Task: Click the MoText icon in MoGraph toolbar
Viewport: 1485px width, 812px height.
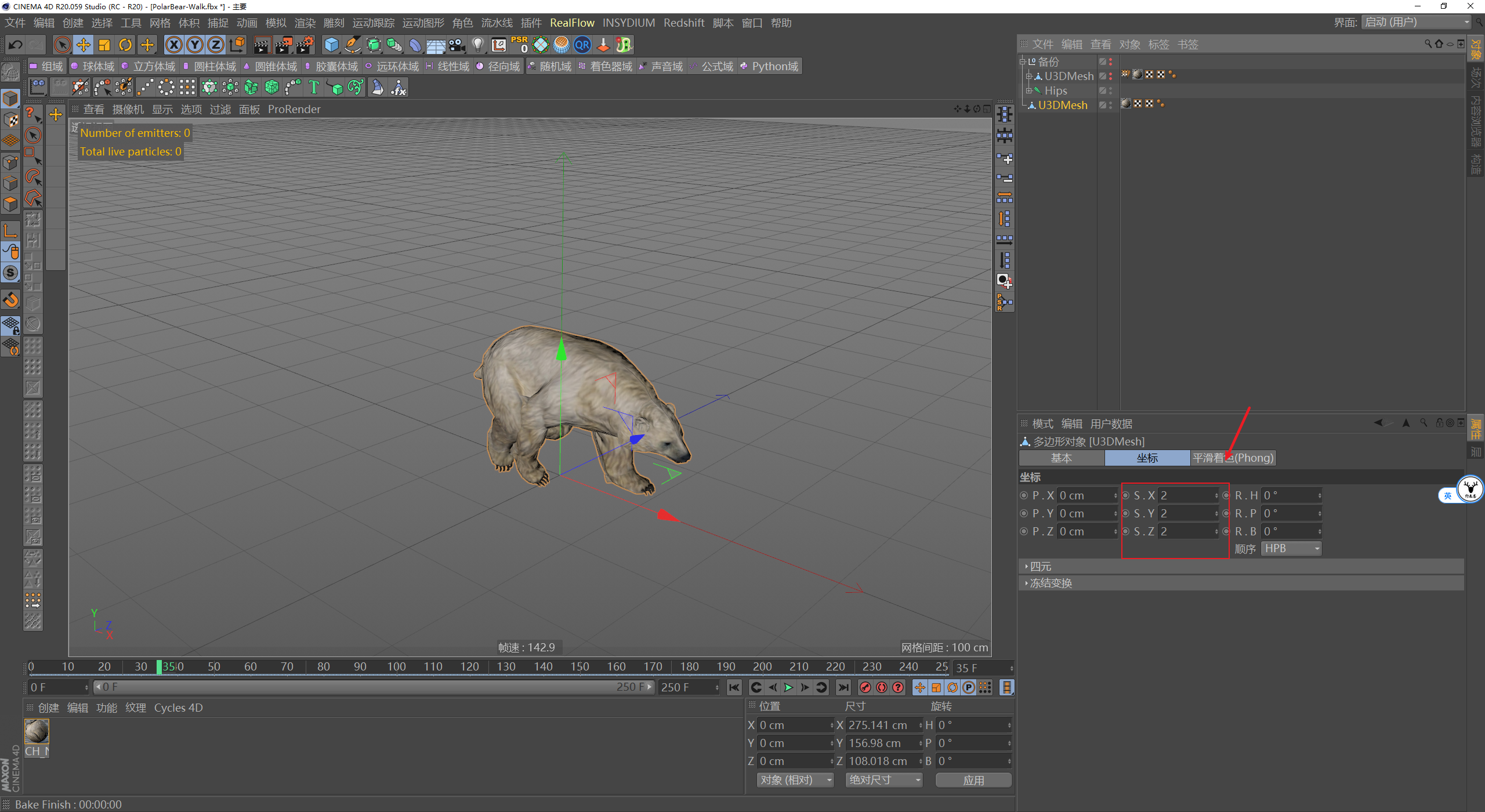Action: 314,88
